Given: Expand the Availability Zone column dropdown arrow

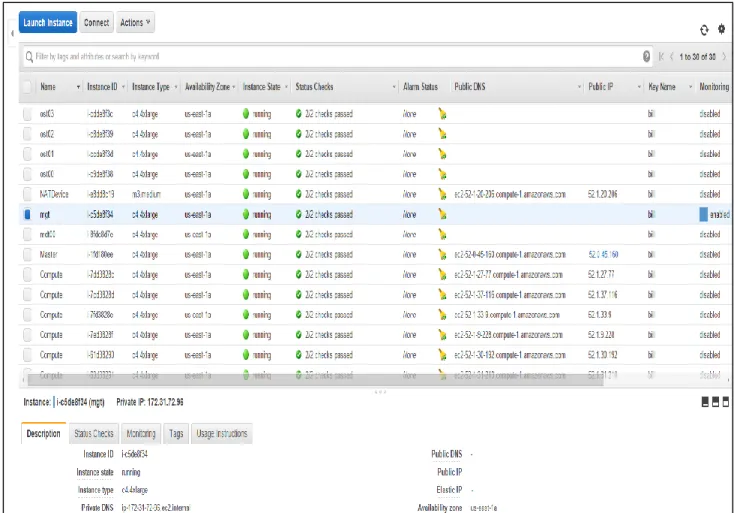Looking at the screenshot, I should pyautogui.click(x=234, y=87).
